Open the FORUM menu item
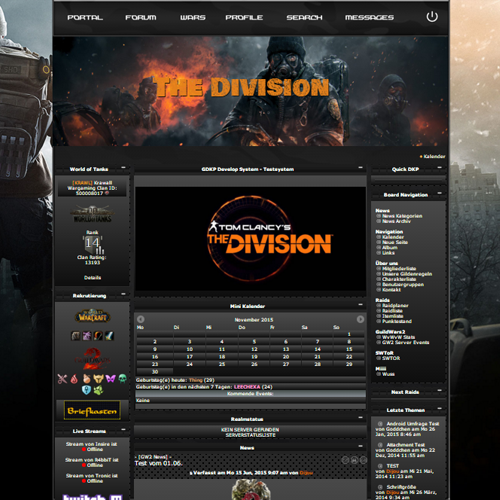500x500 pixels. coord(141,17)
